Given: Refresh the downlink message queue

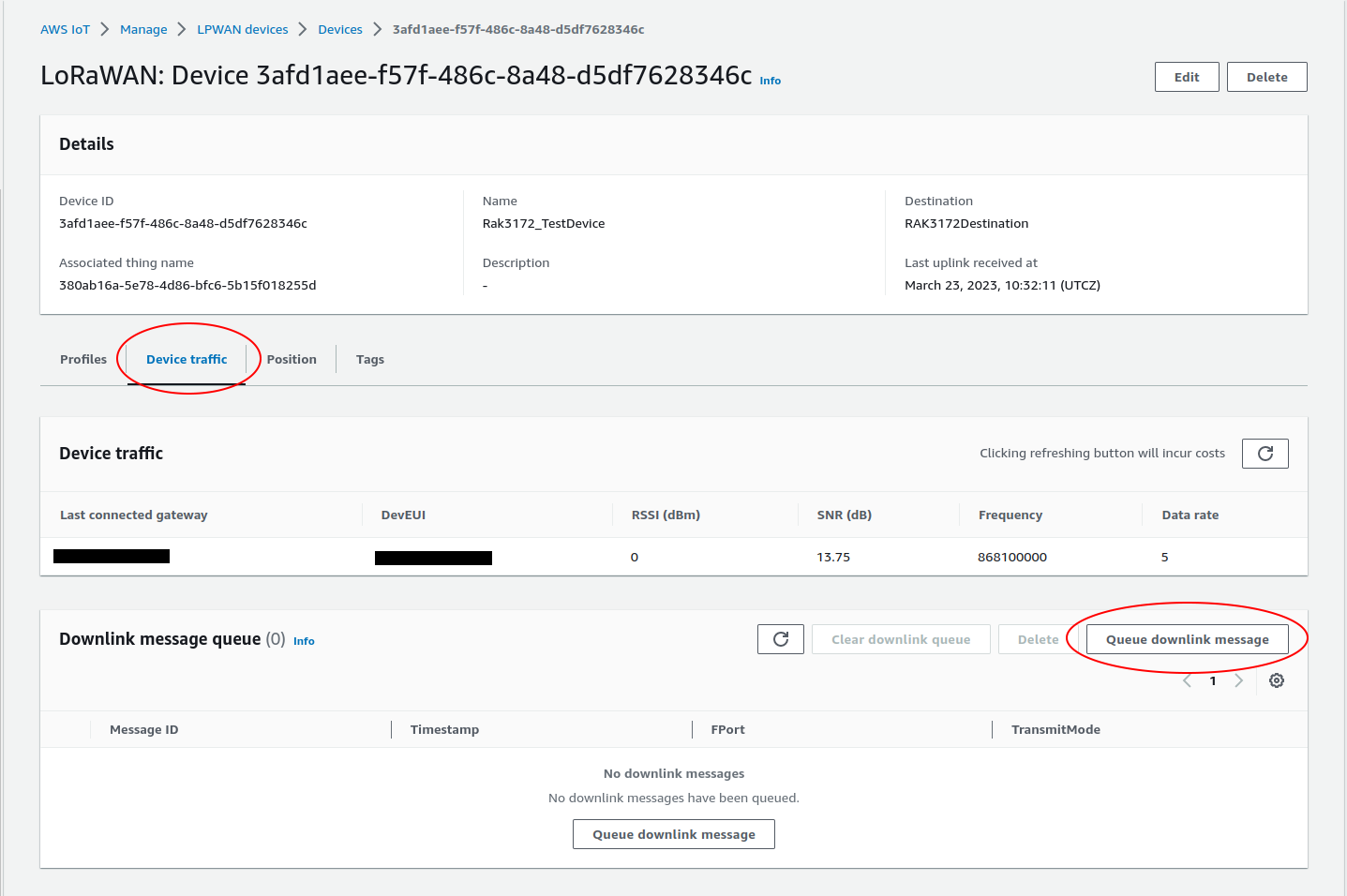Looking at the screenshot, I should click(780, 639).
